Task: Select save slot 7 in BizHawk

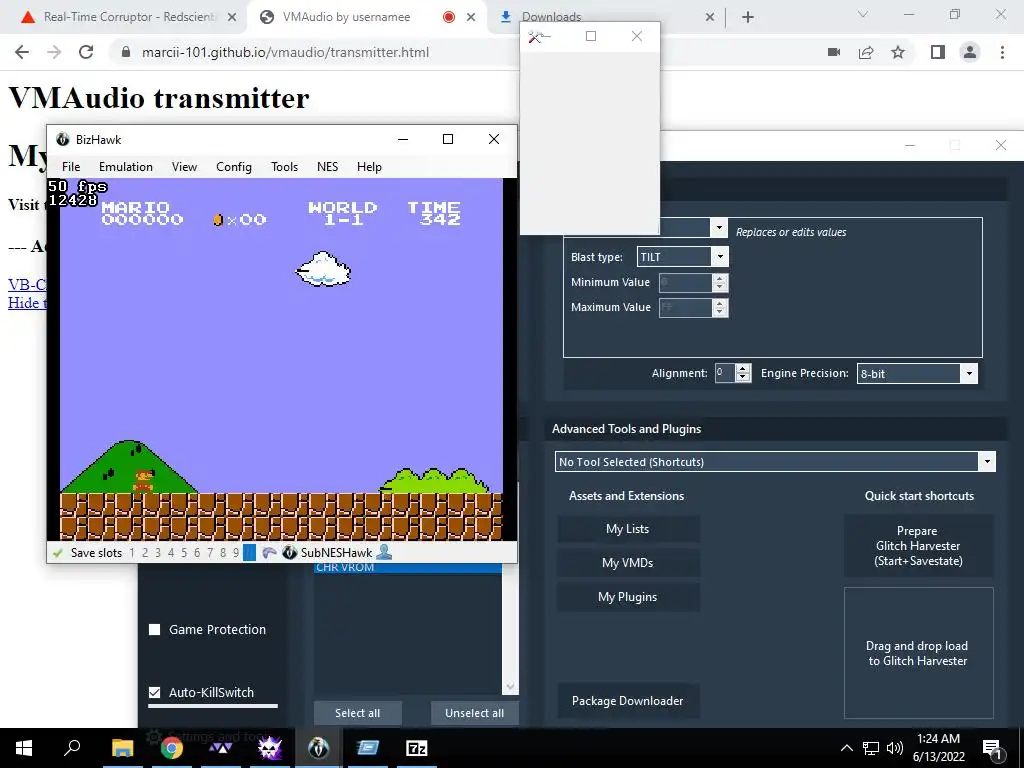Action: (x=210, y=553)
